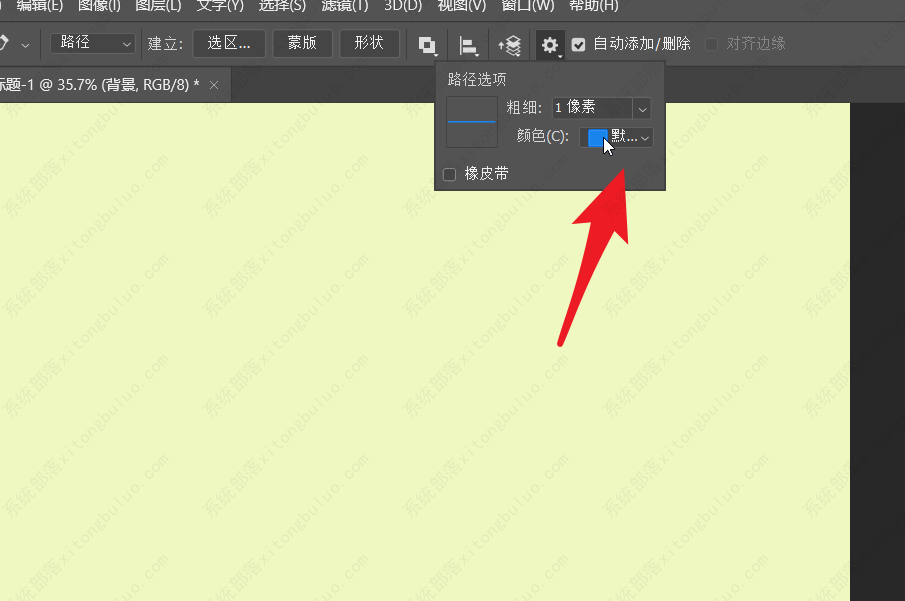Enable the 橡皮带 checkbox

pyautogui.click(x=450, y=174)
